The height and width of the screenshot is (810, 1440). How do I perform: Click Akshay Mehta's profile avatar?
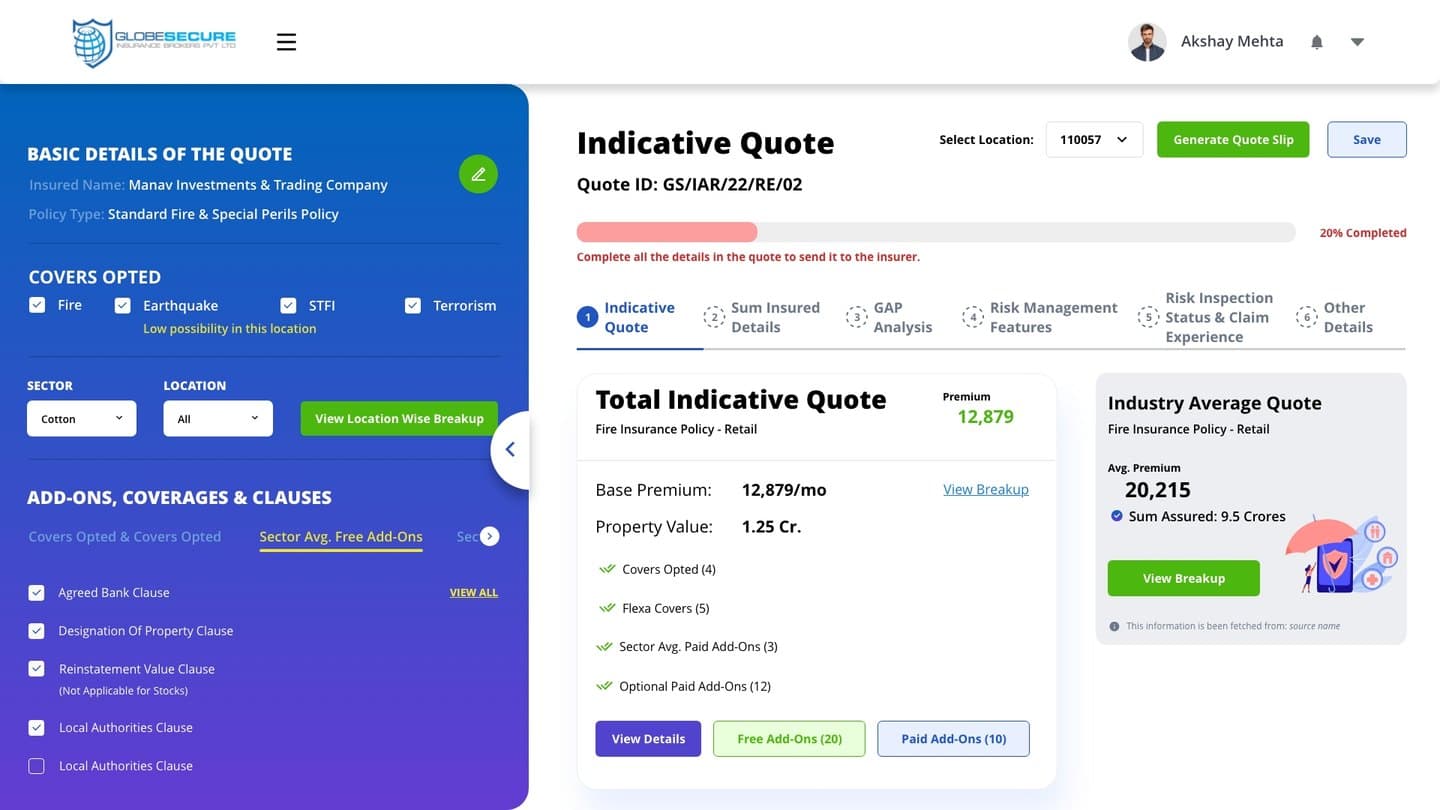1147,42
